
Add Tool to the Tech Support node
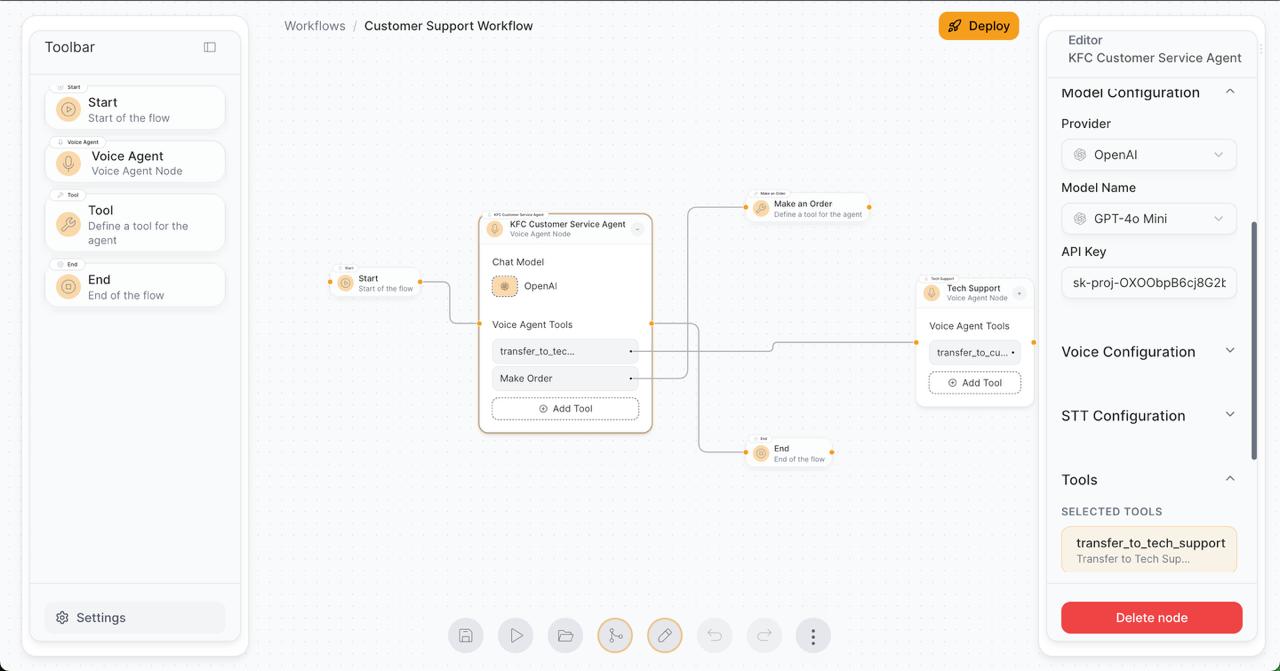(975, 383)
